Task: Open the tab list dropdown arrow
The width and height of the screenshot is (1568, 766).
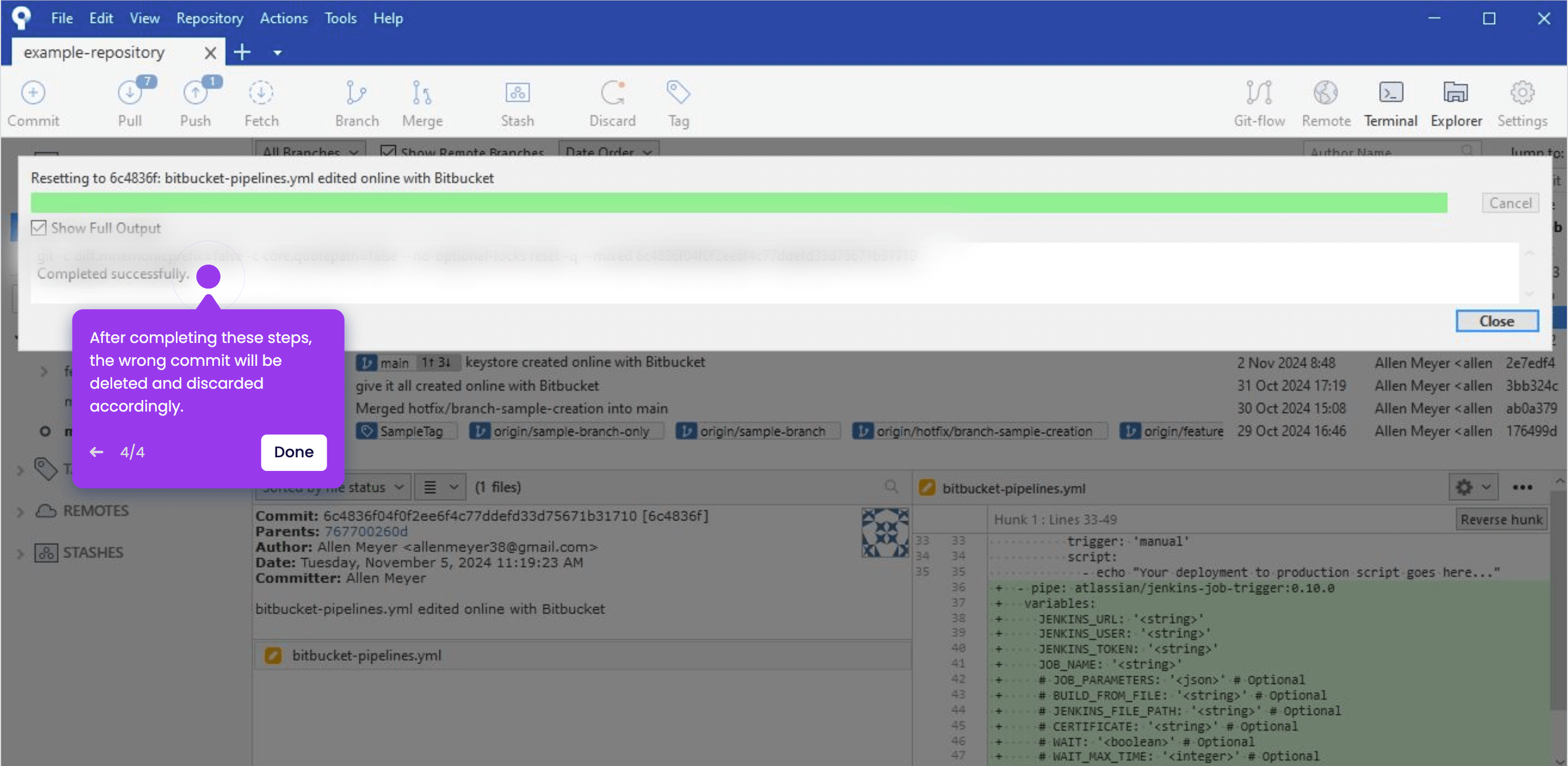Action: pos(278,53)
